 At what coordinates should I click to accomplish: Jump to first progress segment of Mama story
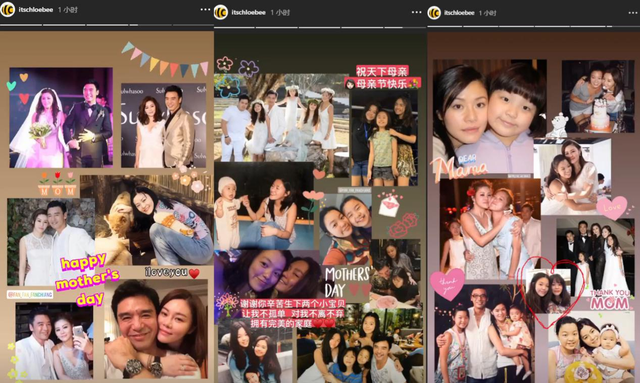[444, 27]
